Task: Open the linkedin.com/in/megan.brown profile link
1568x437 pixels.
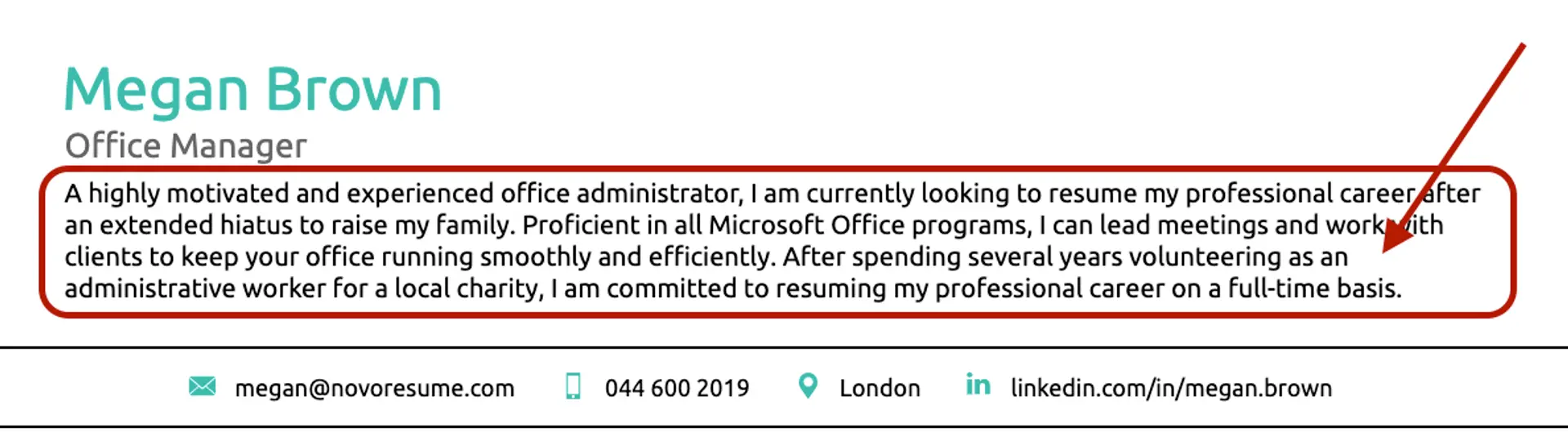Action: click(x=1171, y=388)
